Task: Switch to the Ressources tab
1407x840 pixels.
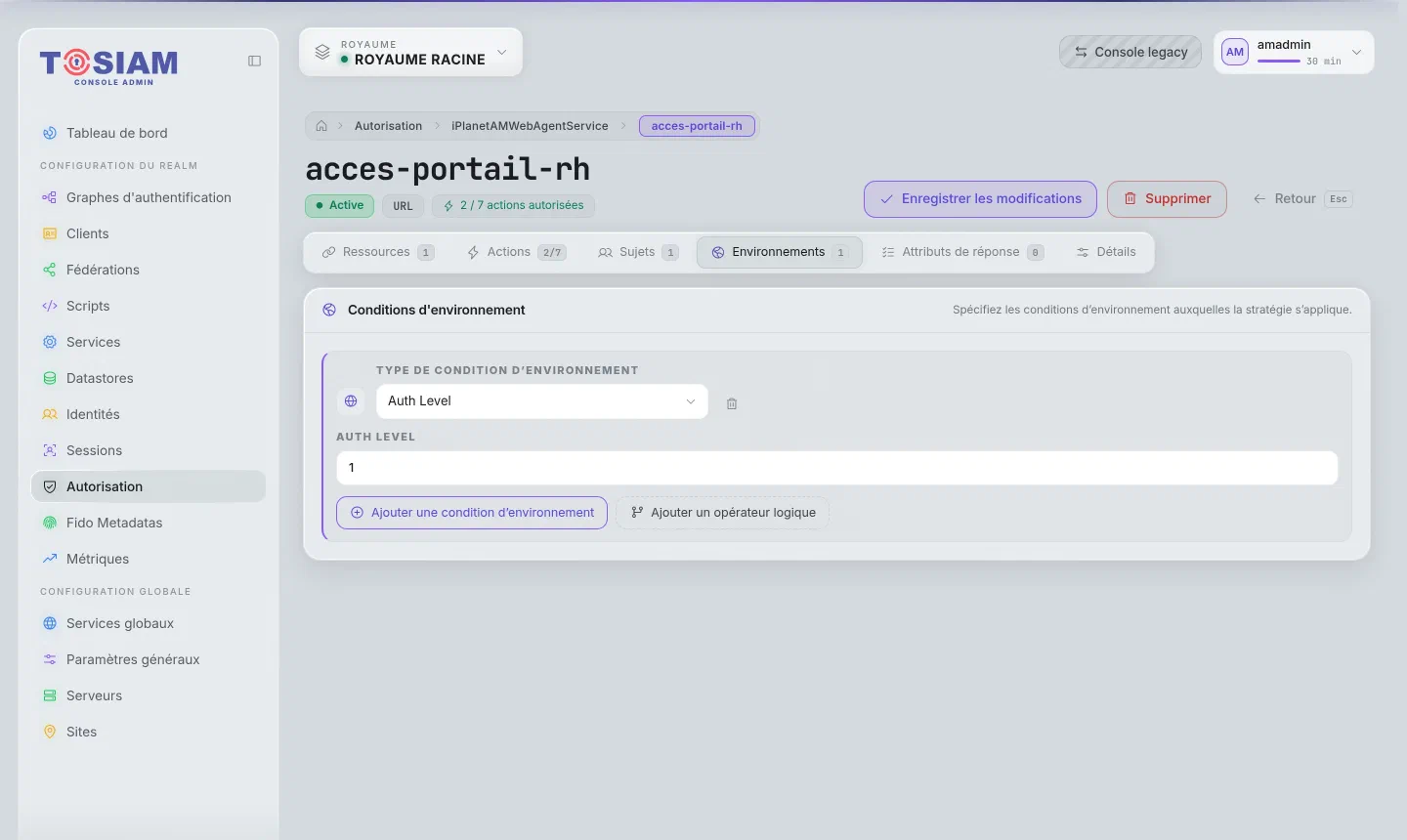Action: [x=378, y=252]
